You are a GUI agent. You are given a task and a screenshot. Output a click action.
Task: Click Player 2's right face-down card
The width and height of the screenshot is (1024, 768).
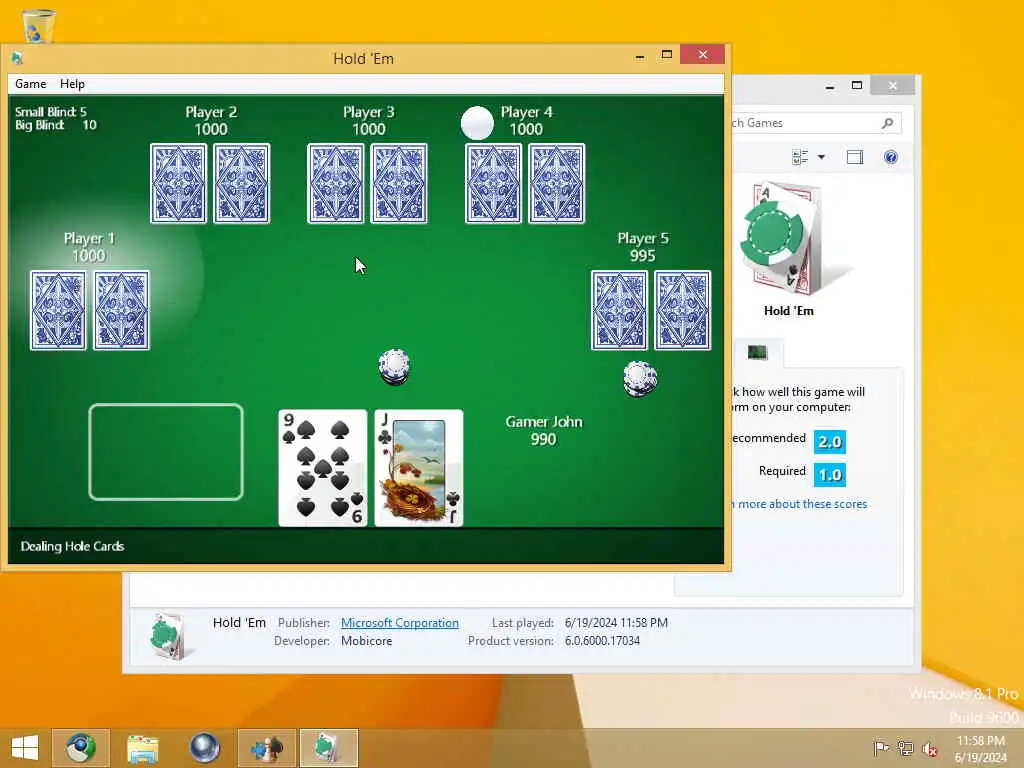[x=242, y=184]
